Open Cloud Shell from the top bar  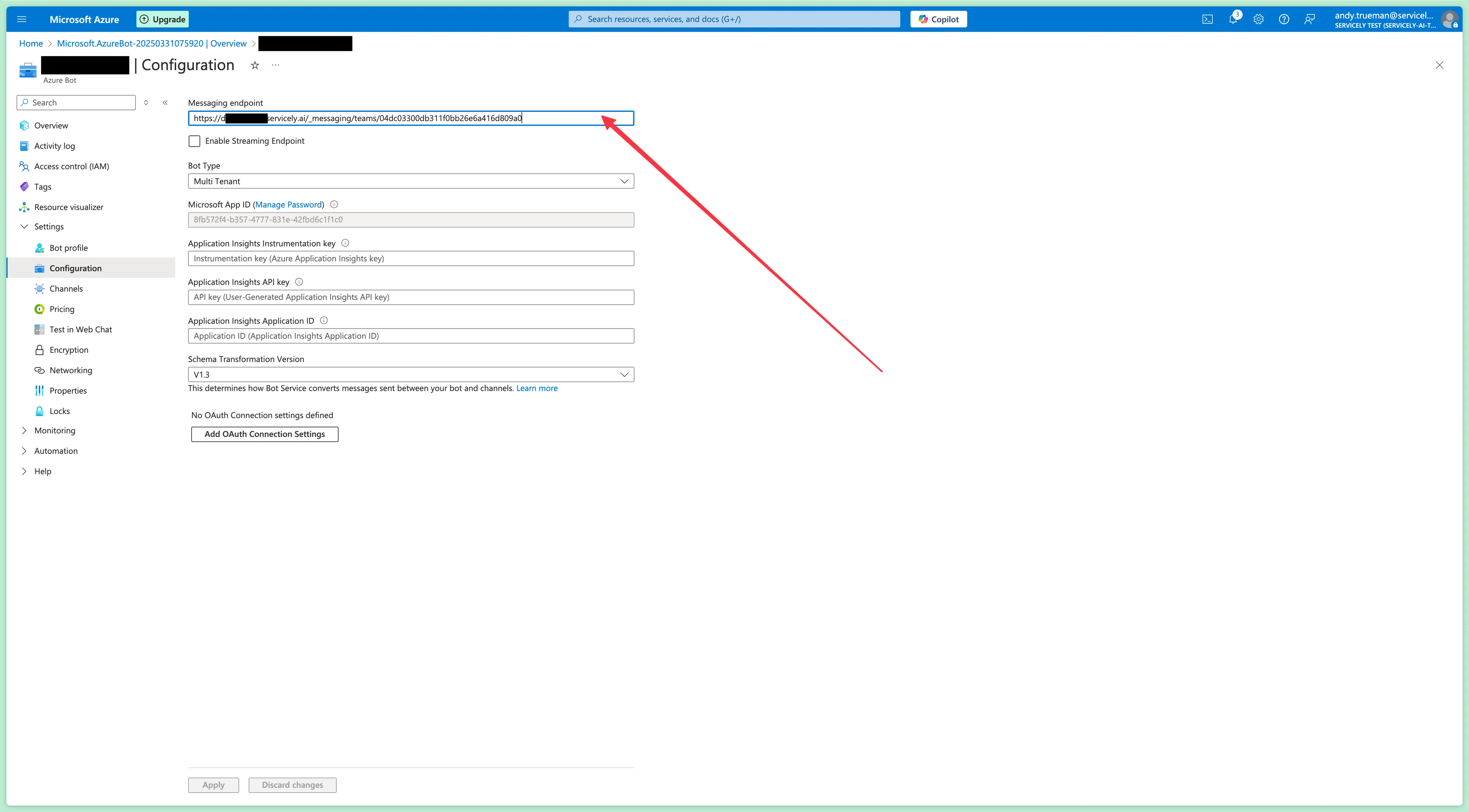click(1207, 19)
